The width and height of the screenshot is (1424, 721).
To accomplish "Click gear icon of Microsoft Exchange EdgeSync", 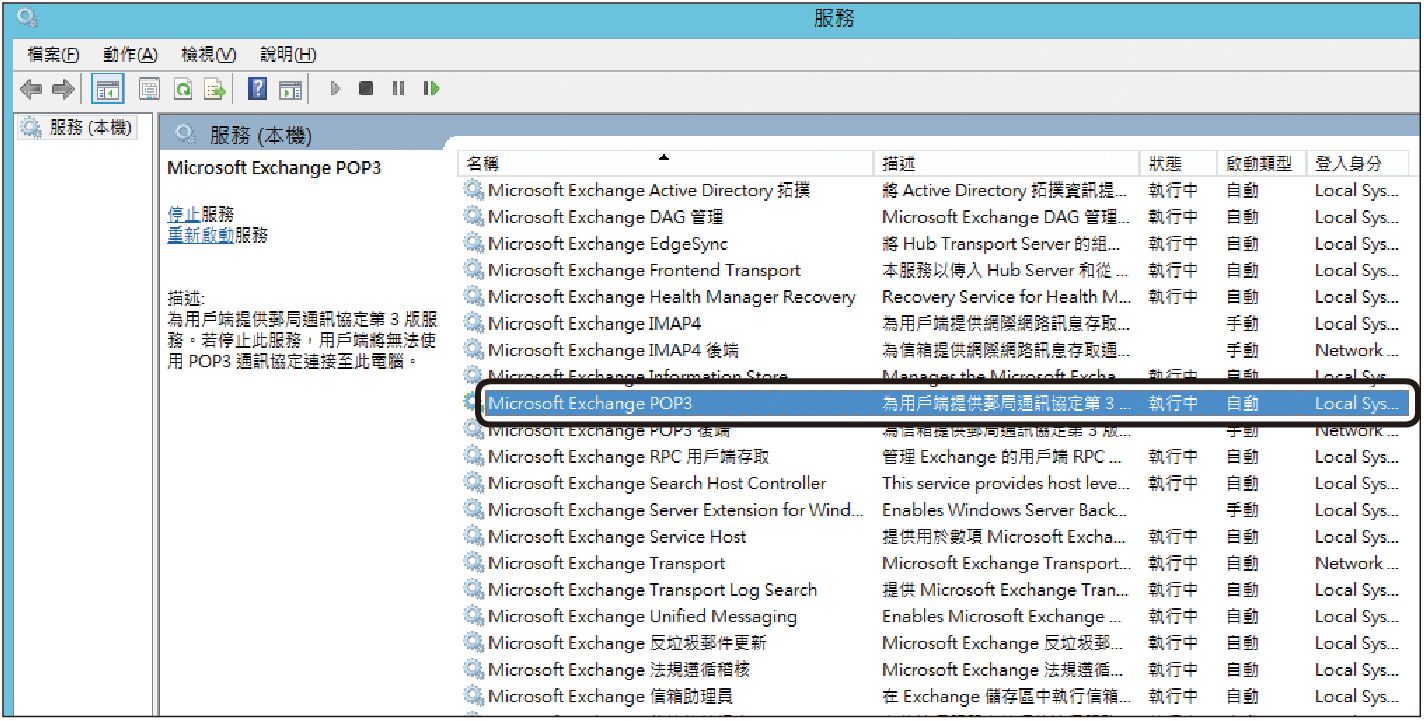I will pos(473,243).
